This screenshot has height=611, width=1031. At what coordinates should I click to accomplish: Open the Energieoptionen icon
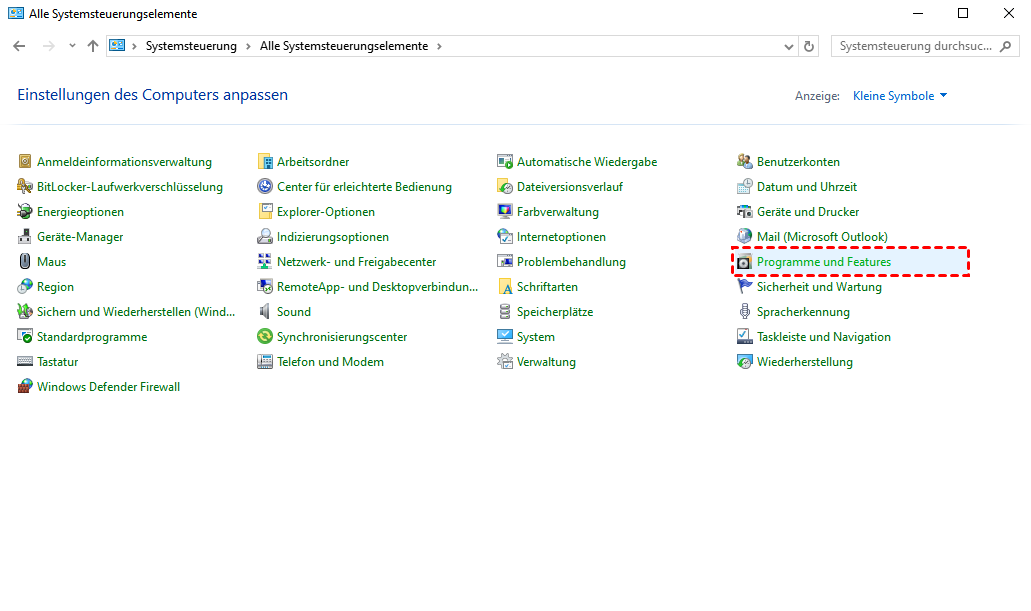point(25,212)
